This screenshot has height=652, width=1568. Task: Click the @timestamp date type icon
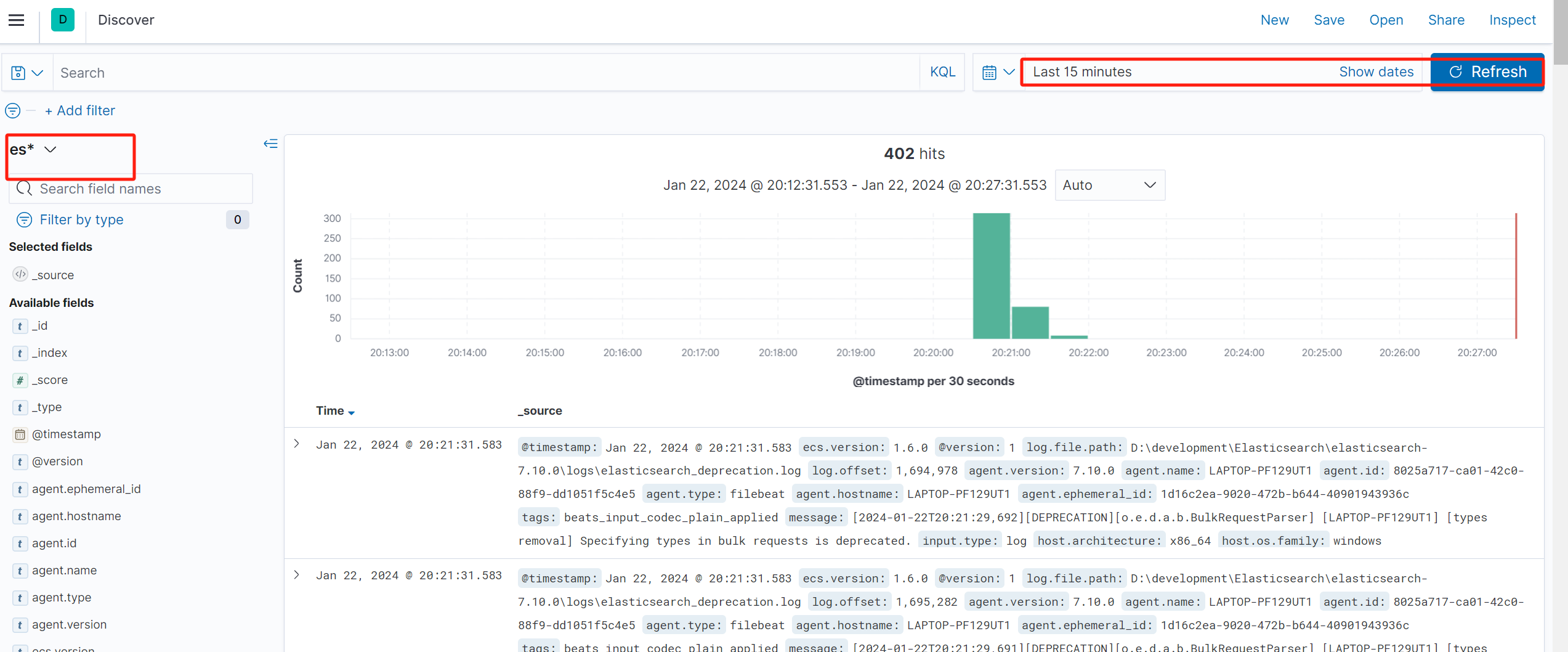pyautogui.click(x=20, y=434)
